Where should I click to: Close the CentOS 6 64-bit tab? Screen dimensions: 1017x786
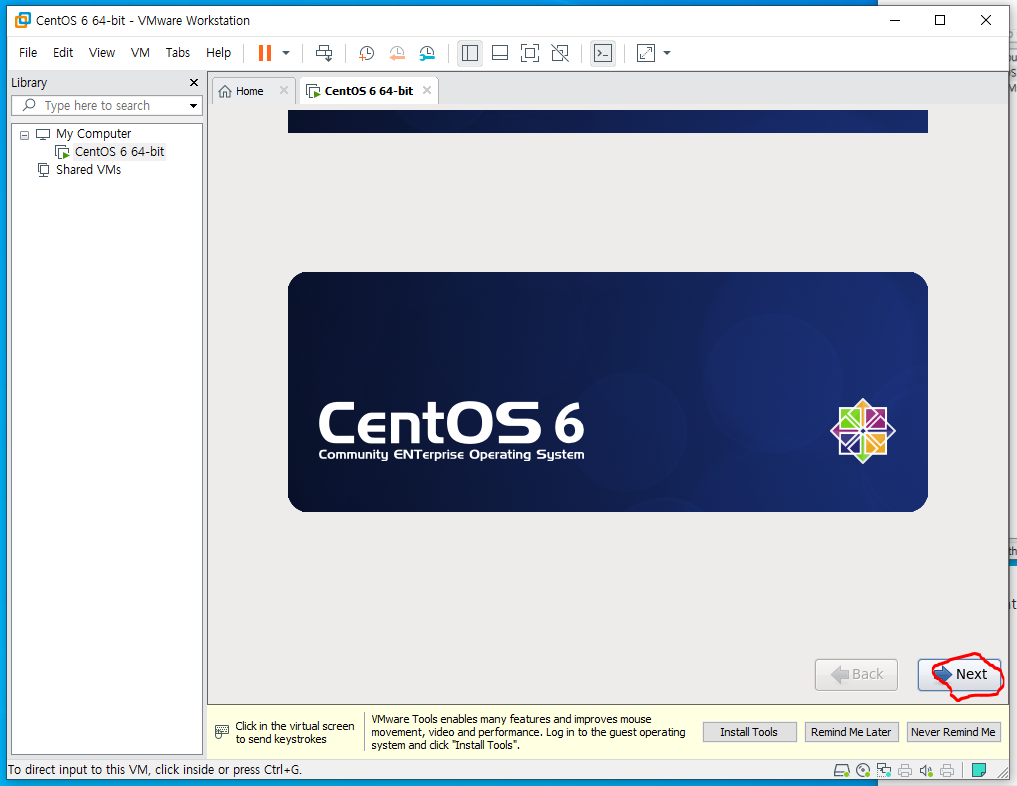[x=427, y=90]
